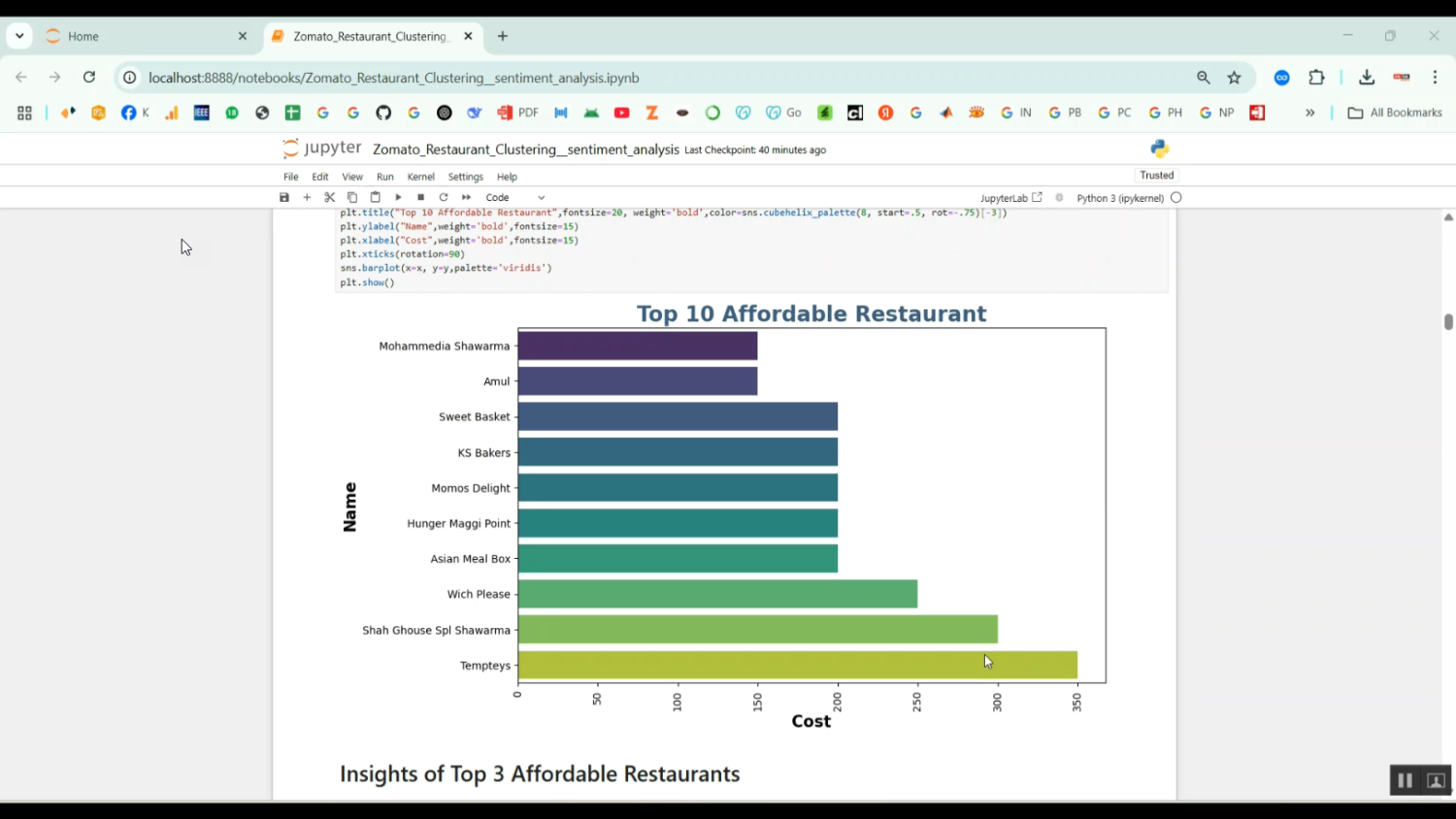Screen dimensions: 1456x819
Task: Open the Google PH bookmark
Action: click(x=1165, y=114)
